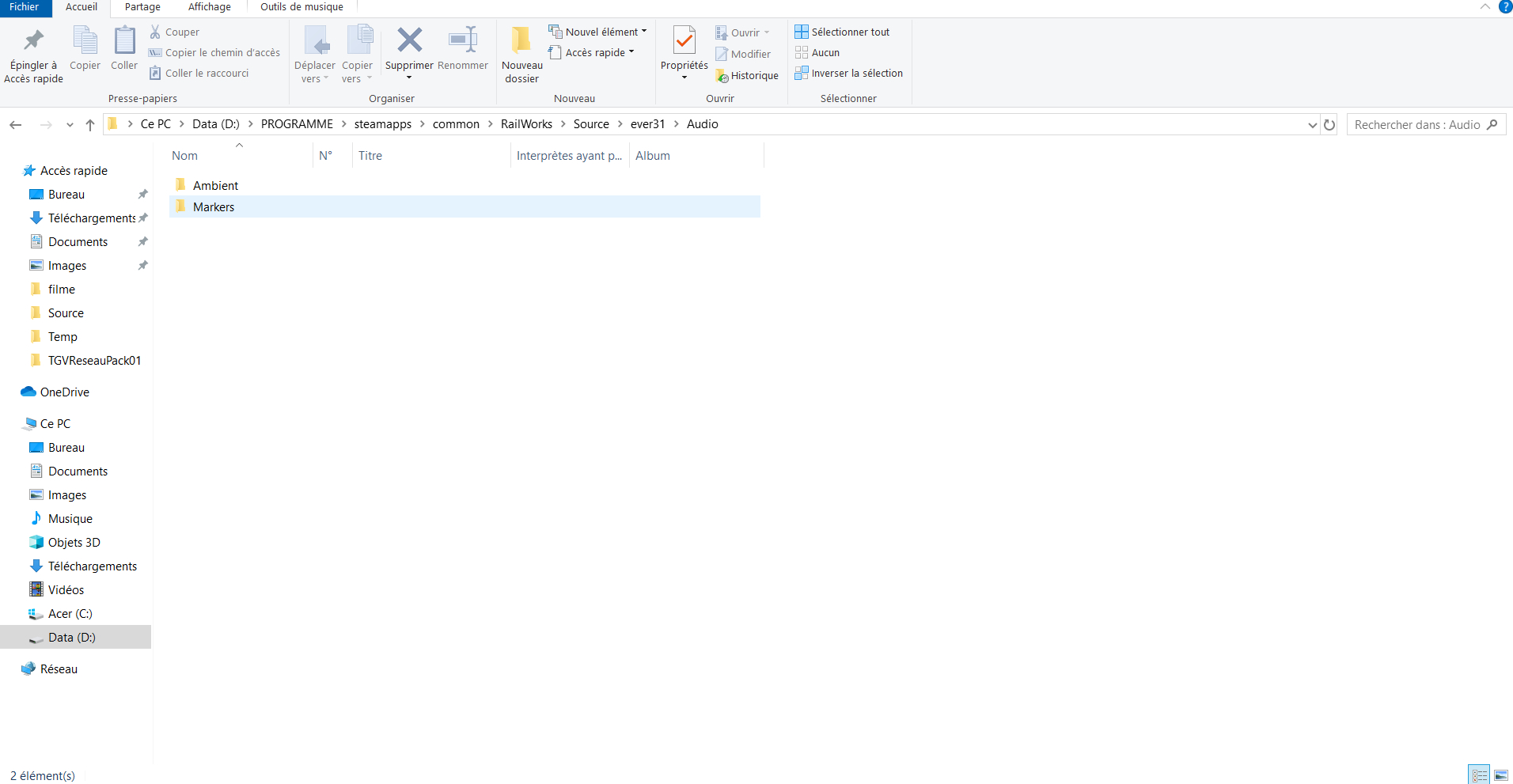This screenshot has width=1513, height=784.
Task: Navigate to steamapps in address bar
Action: coord(383,124)
